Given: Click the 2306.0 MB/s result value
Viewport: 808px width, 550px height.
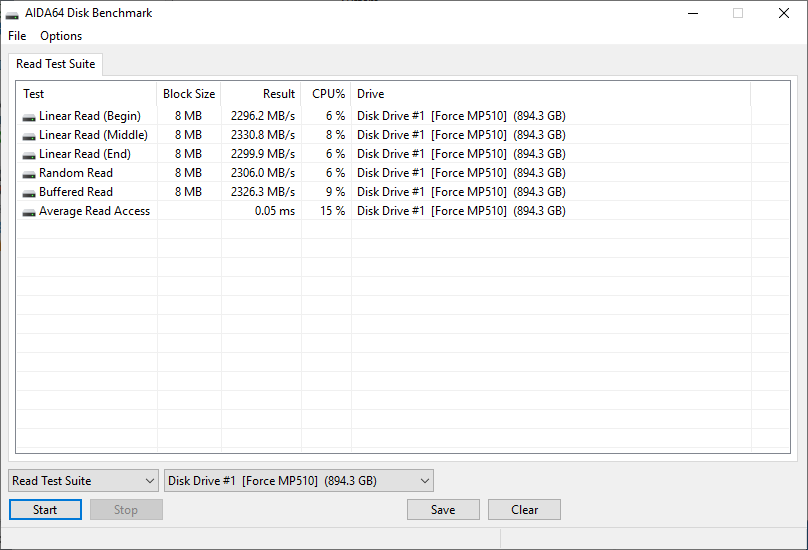Looking at the screenshot, I should [x=263, y=173].
